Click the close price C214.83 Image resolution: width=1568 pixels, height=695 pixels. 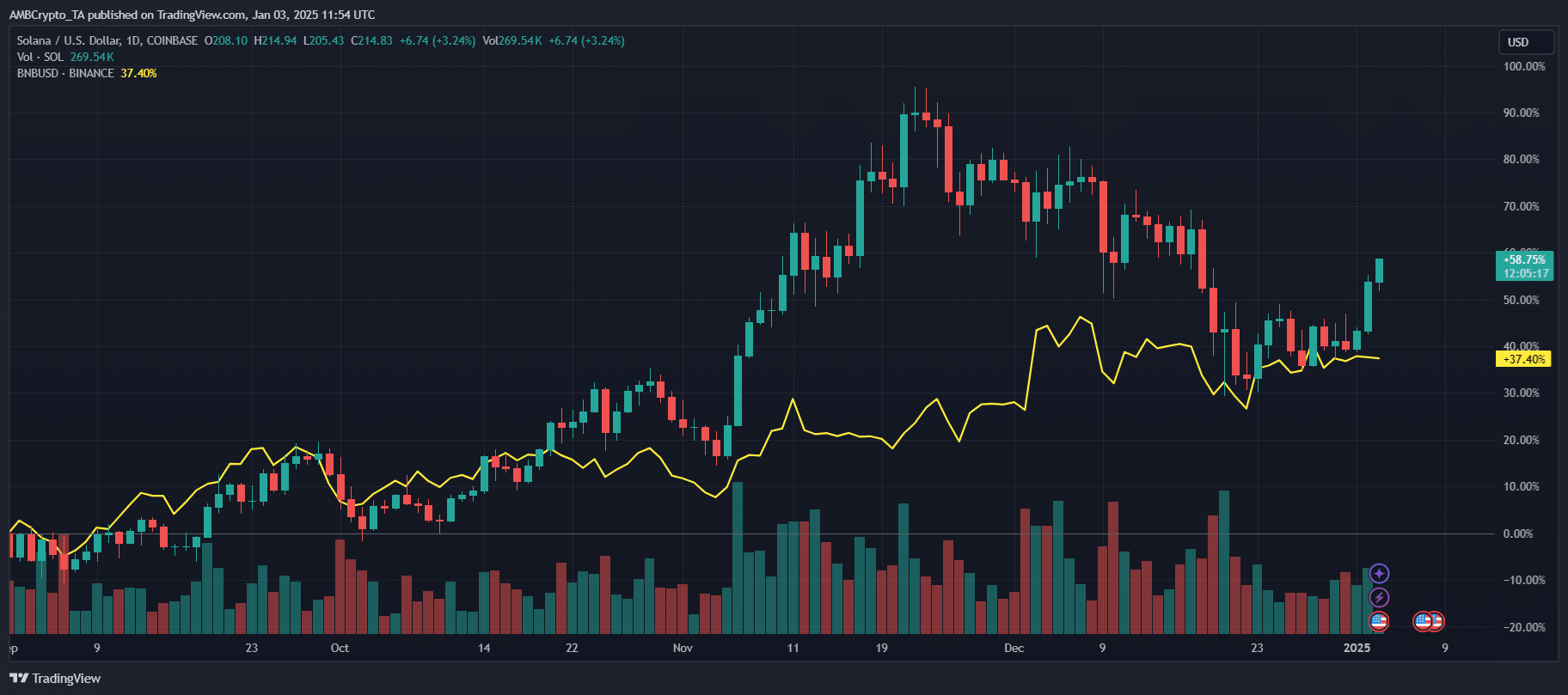click(372, 40)
